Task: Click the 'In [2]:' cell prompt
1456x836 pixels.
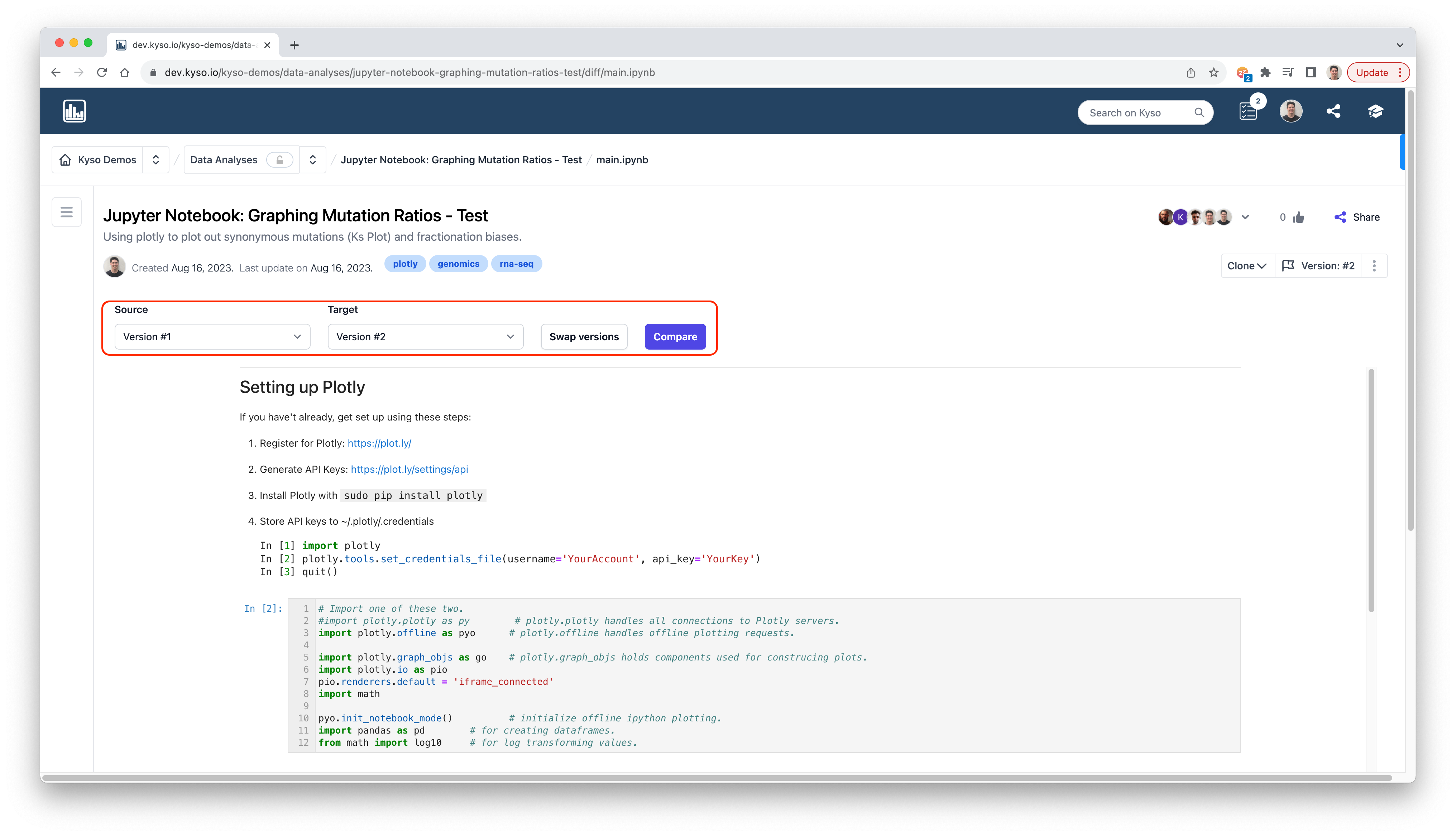Action: 263,609
